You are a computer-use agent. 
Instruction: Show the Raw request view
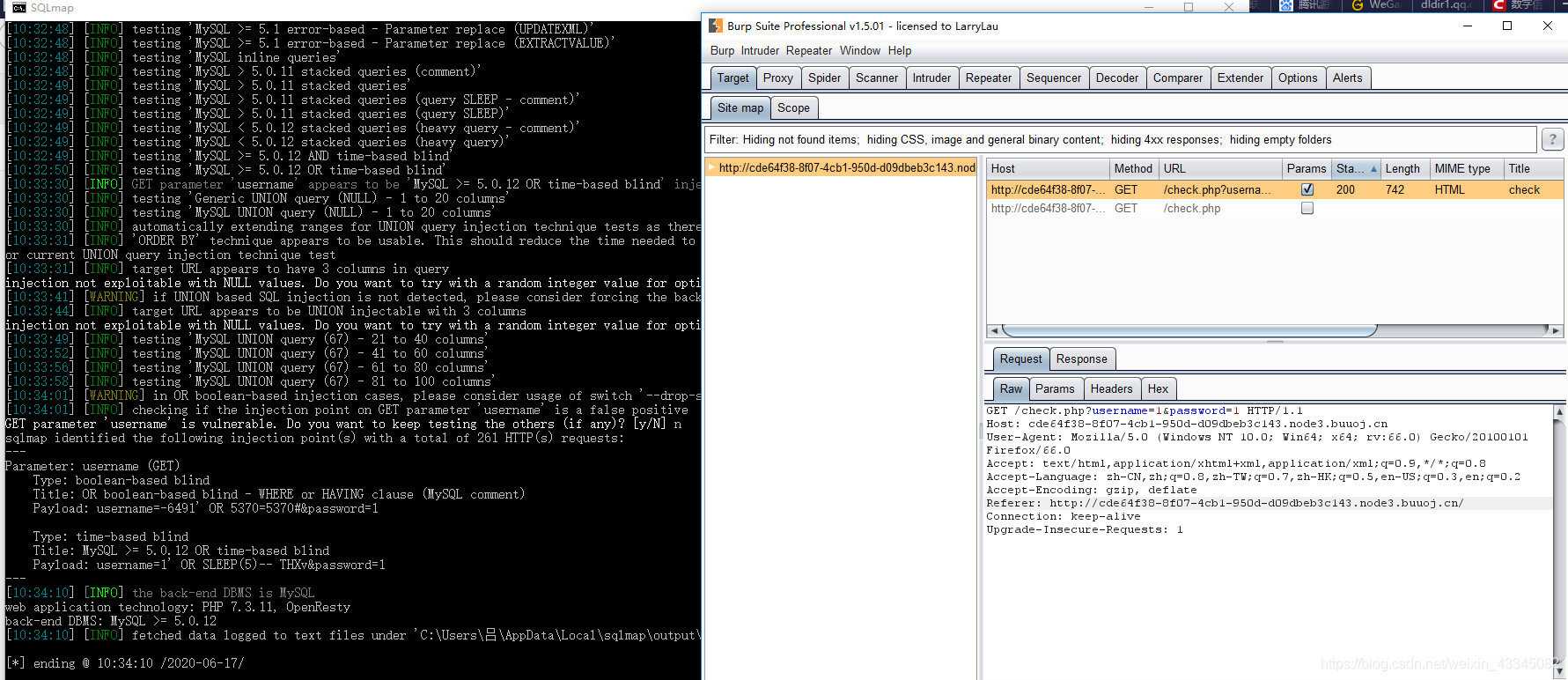pos(1011,388)
